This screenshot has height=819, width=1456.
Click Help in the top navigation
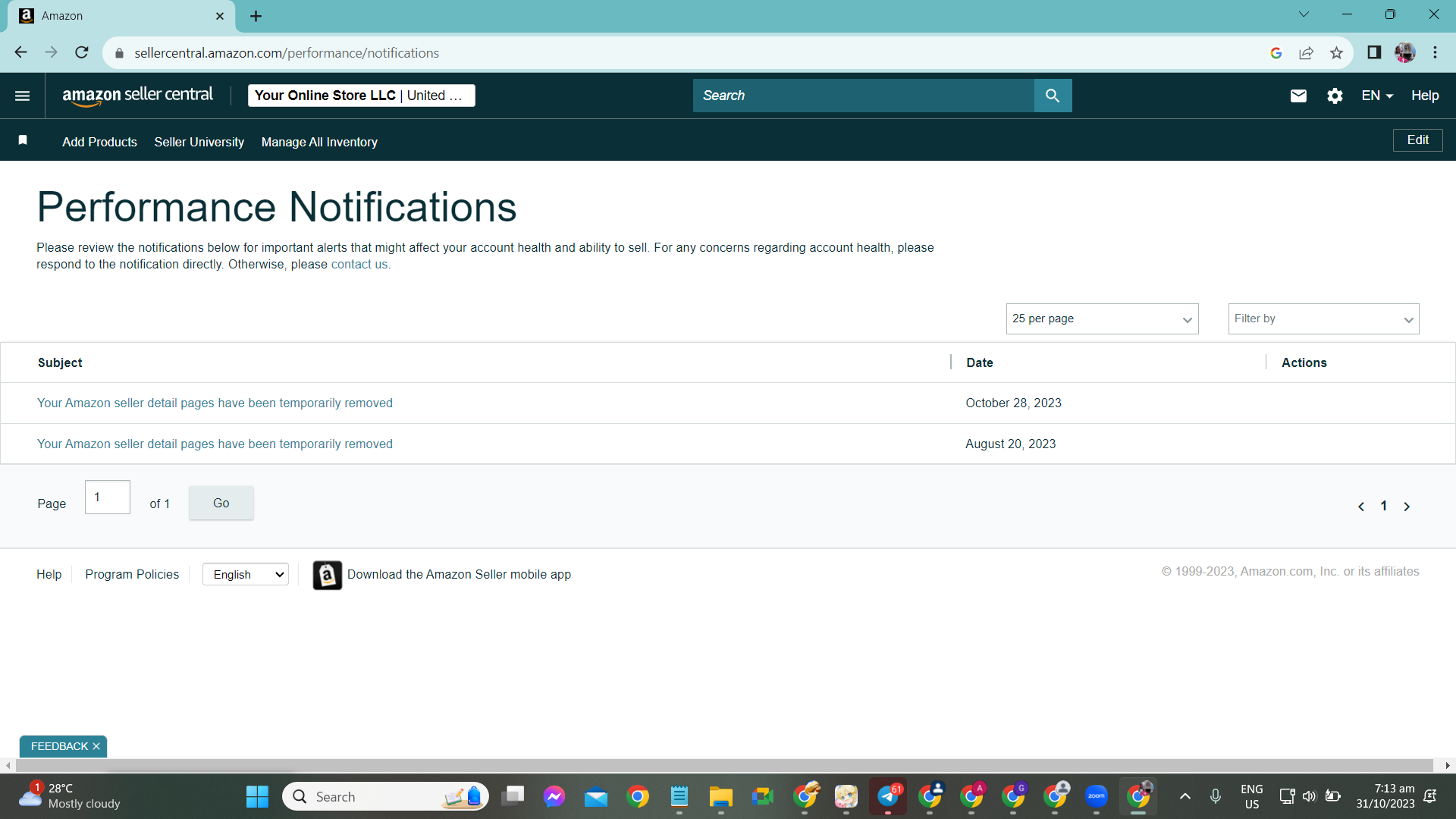point(1425,96)
